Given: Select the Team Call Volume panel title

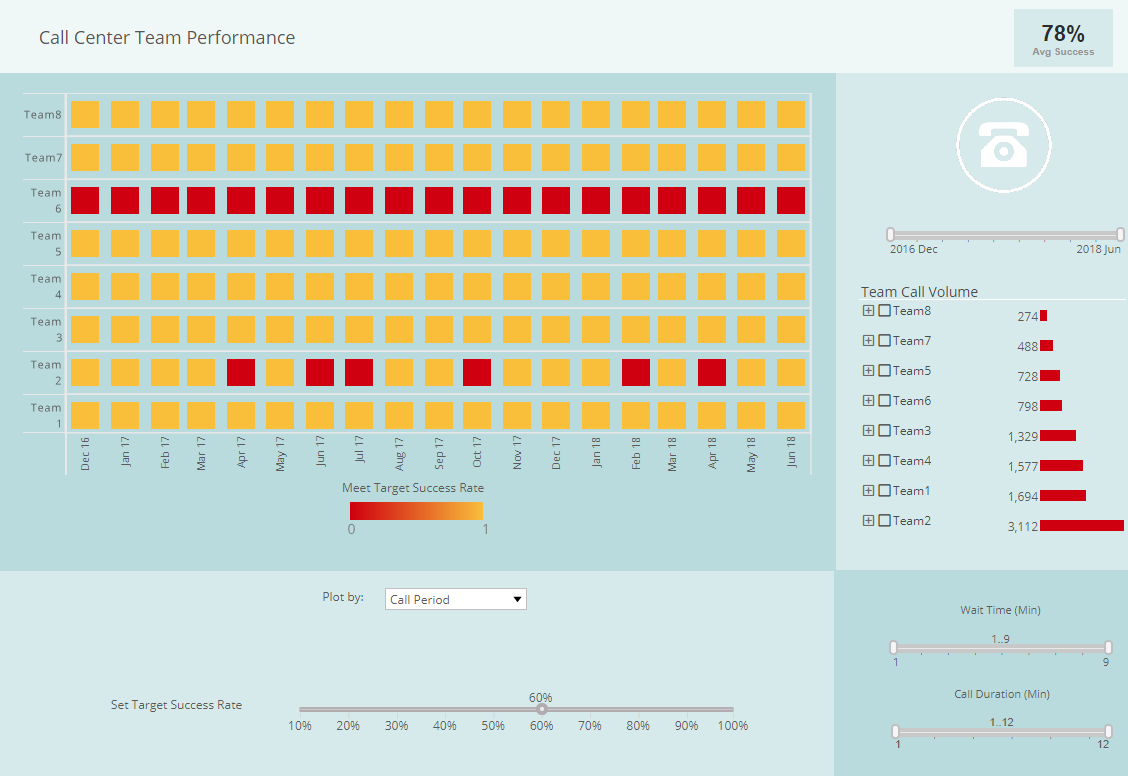Looking at the screenshot, I should pos(919,291).
